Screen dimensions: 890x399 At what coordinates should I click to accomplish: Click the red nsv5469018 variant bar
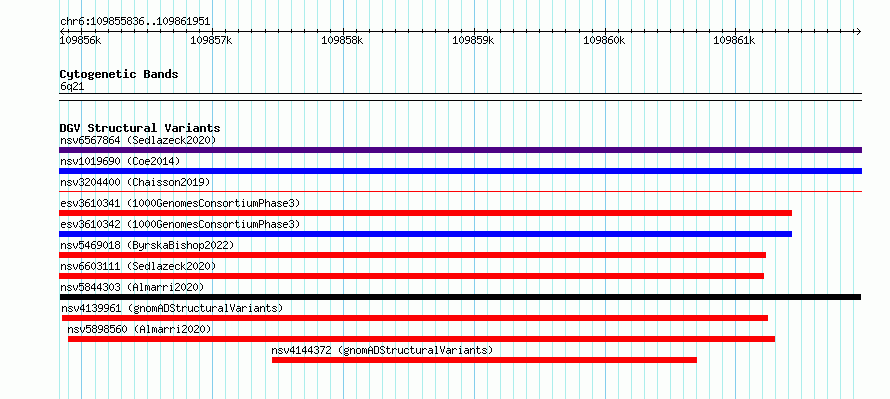413,255
